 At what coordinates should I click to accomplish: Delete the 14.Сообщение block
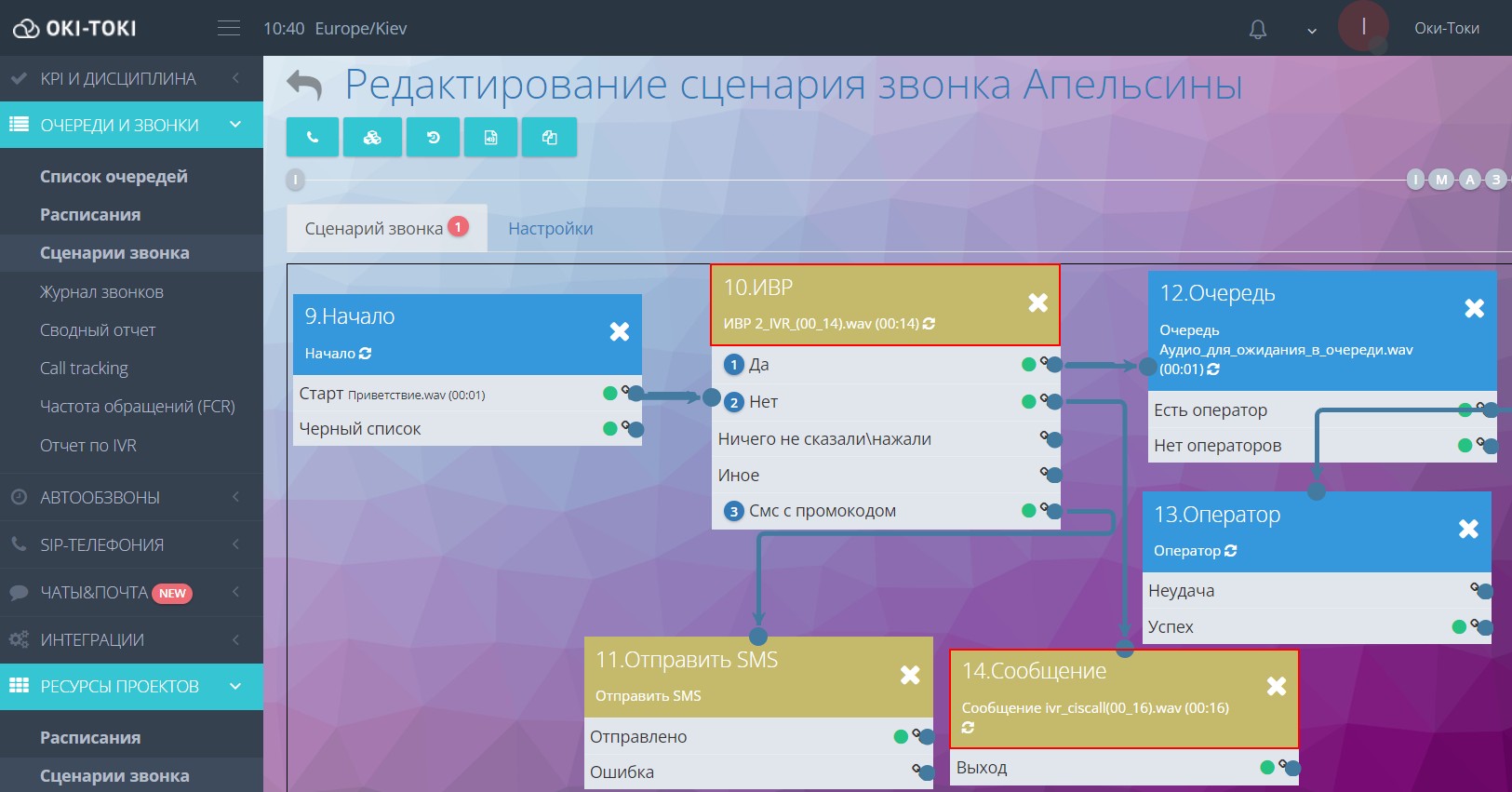pyautogui.click(x=1277, y=686)
